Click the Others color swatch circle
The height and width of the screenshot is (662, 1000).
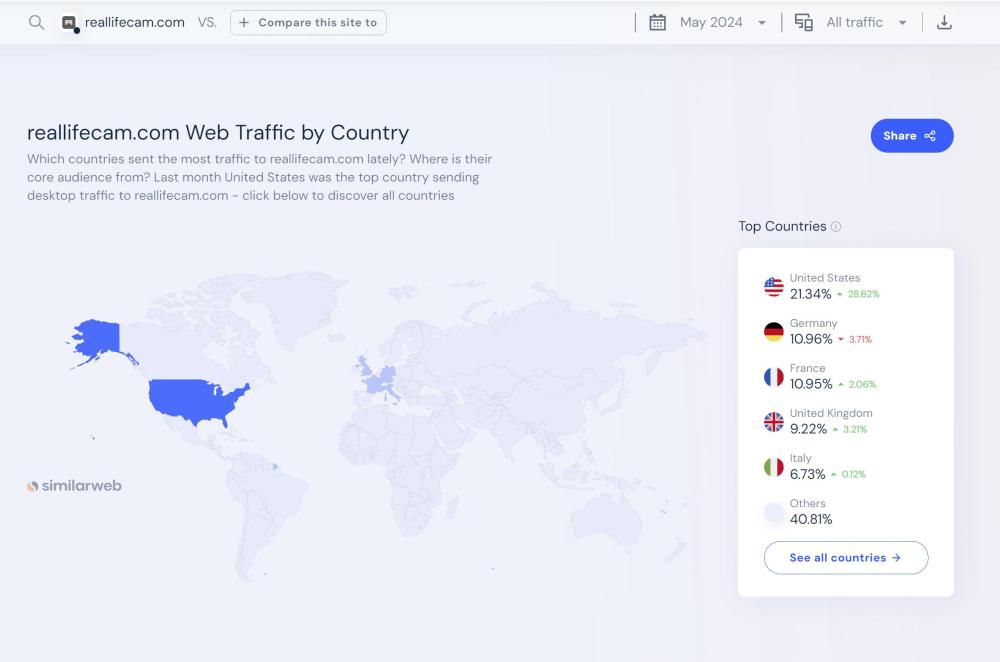tap(774, 512)
